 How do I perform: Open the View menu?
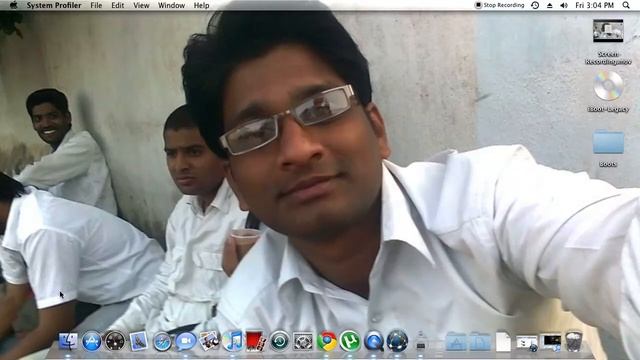click(x=141, y=5)
